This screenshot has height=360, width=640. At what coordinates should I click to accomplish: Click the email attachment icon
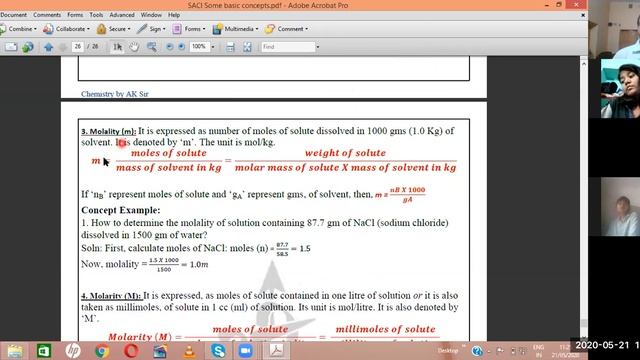coord(11,47)
